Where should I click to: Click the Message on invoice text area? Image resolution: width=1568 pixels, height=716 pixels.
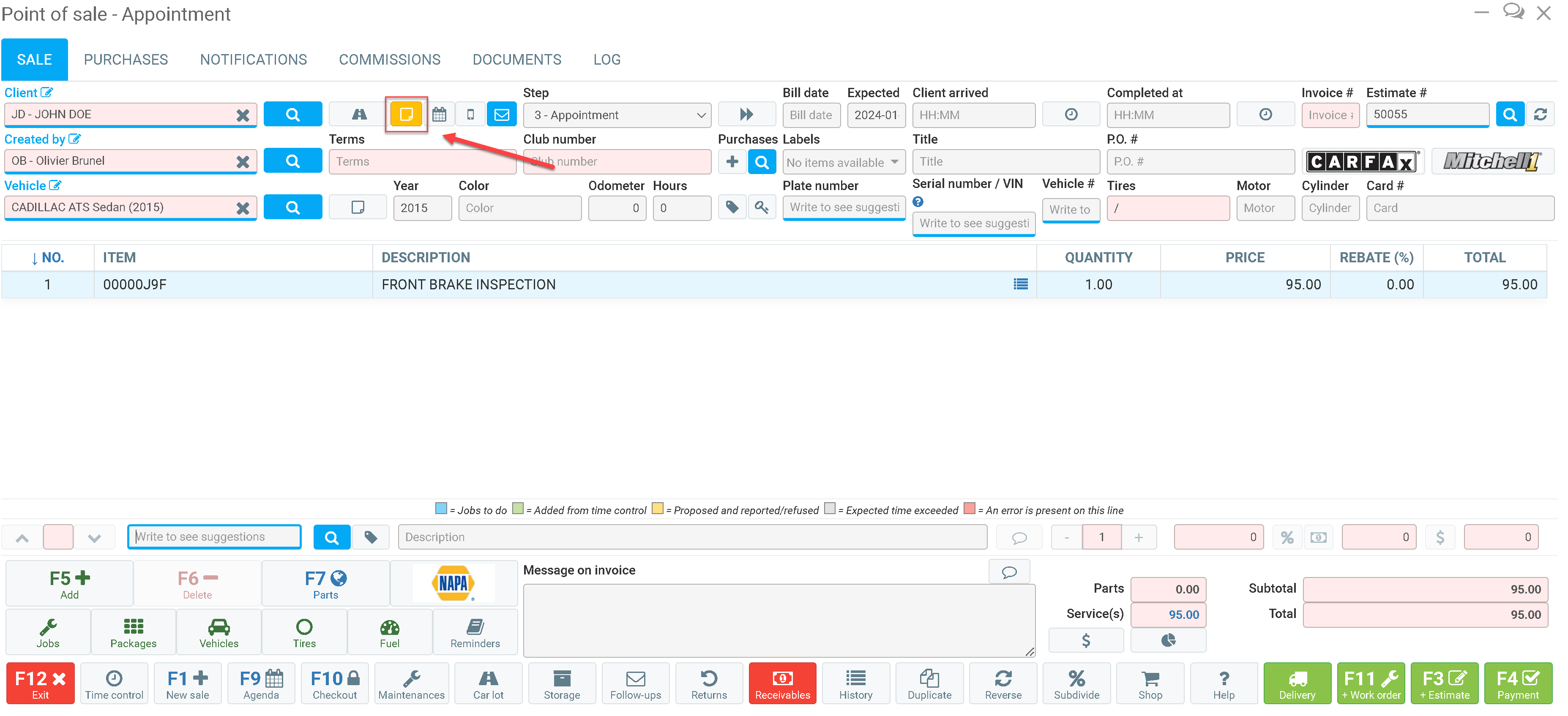779,620
